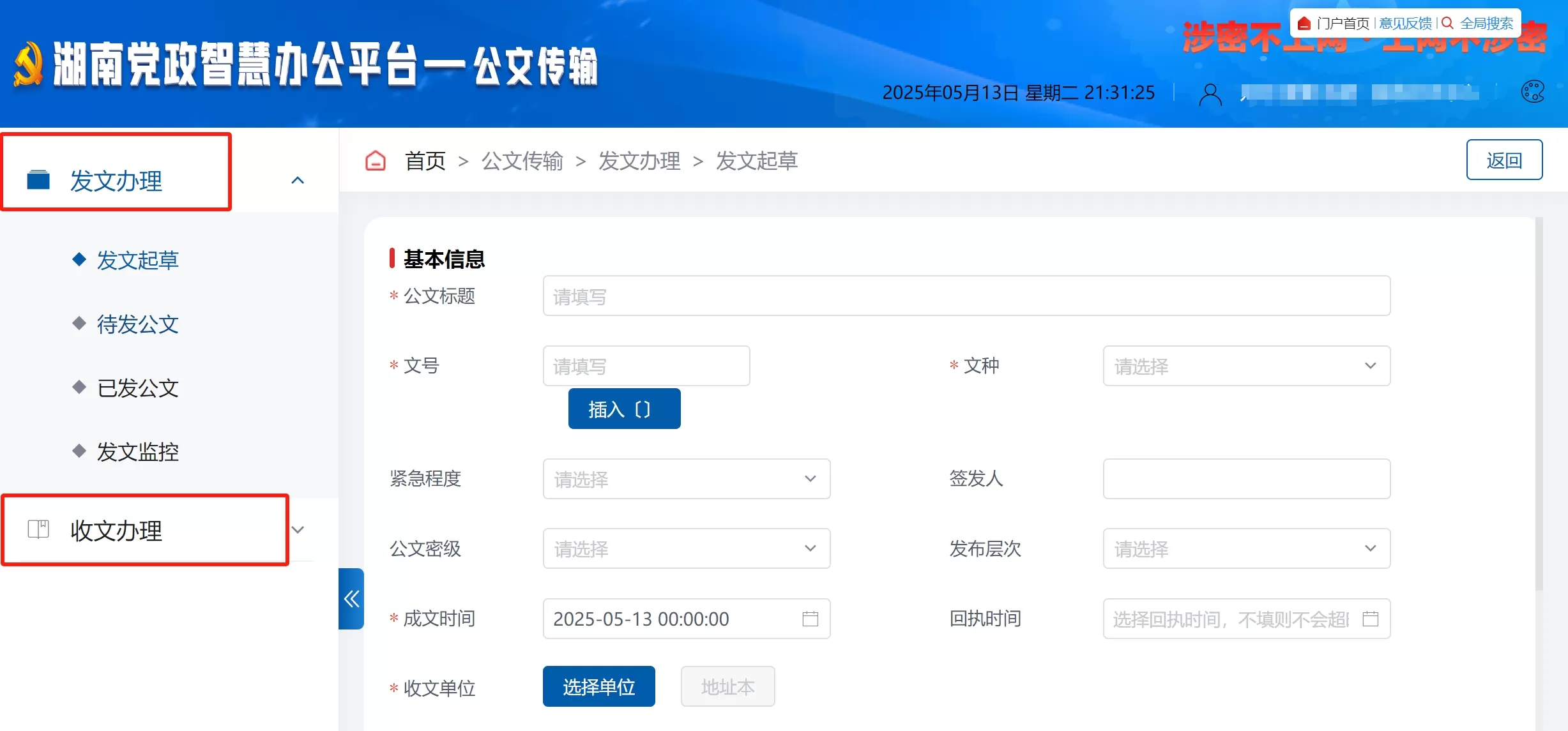Image resolution: width=1568 pixels, height=731 pixels.
Task: Click the 选择单位 button
Action: coord(598,686)
